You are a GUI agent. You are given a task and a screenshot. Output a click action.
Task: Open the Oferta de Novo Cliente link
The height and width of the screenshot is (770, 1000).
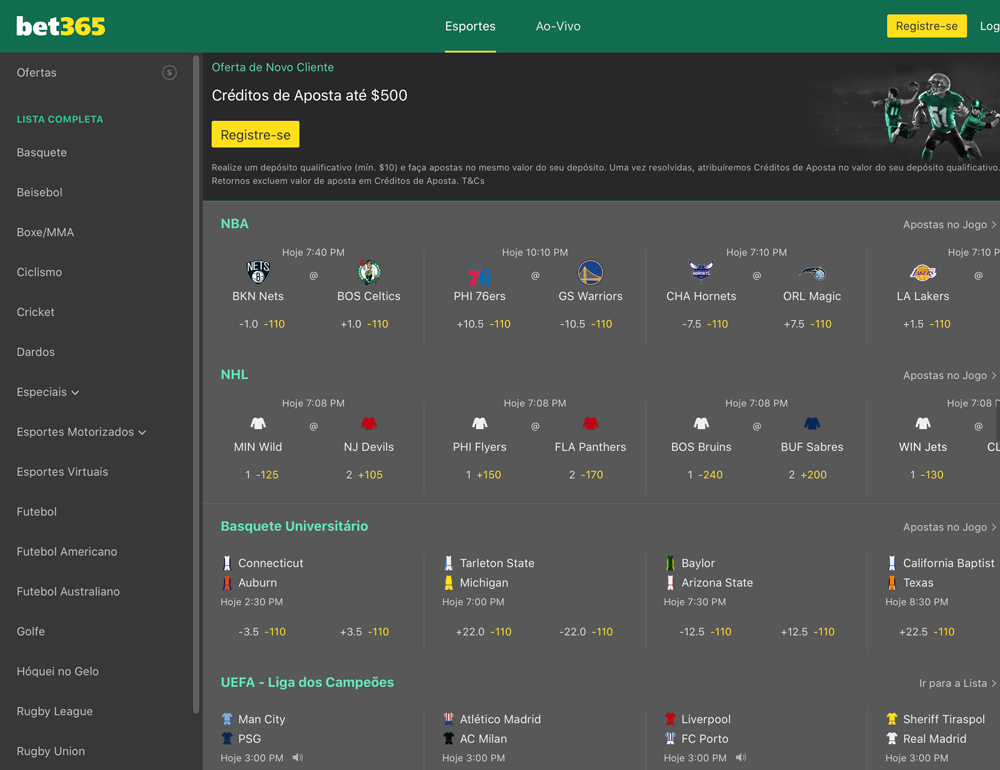pyautogui.click(x=272, y=67)
